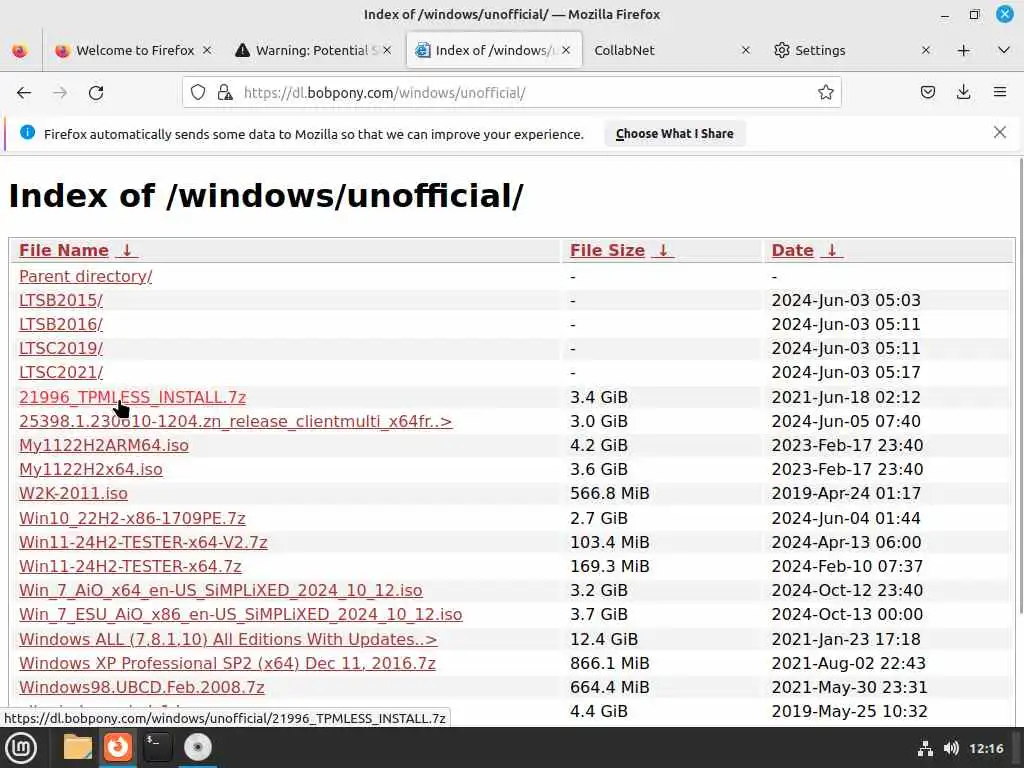The height and width of the screenshot is (768, 1024).
Task: Open the downloads panel
Action: [963, 93]
